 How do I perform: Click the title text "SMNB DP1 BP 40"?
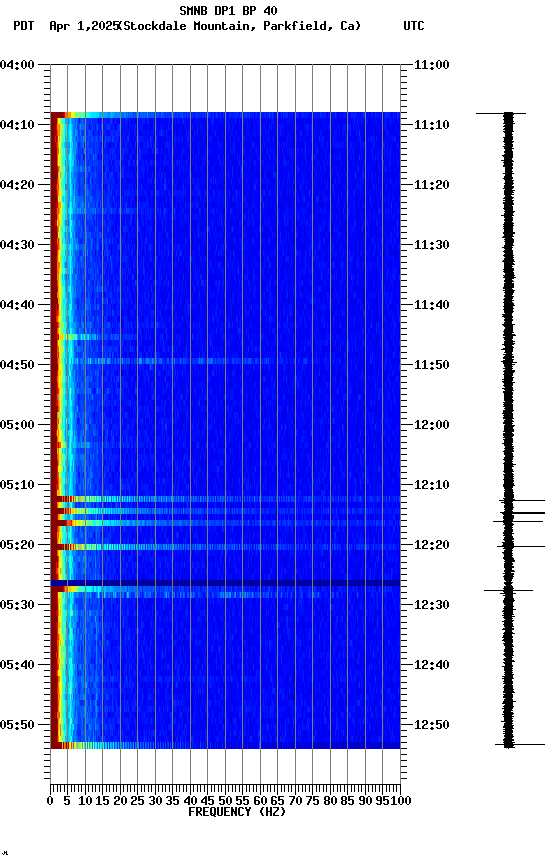point(228,10)
